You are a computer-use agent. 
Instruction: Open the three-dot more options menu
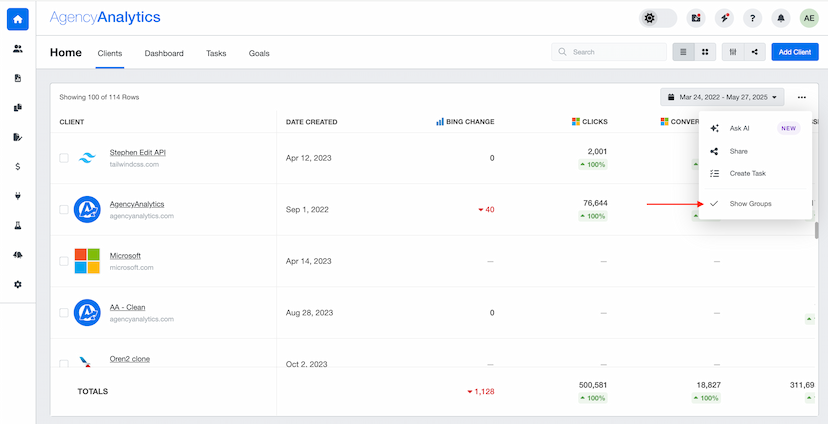[x=802, y=97]
